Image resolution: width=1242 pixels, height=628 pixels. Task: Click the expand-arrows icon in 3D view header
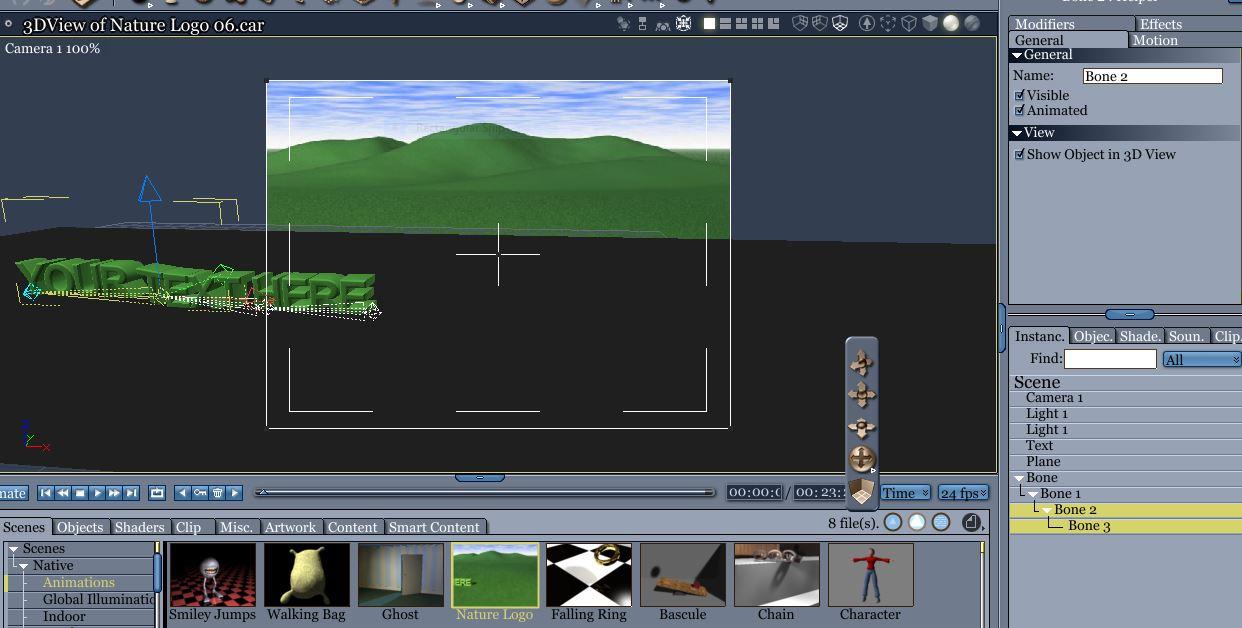[683, 23]
